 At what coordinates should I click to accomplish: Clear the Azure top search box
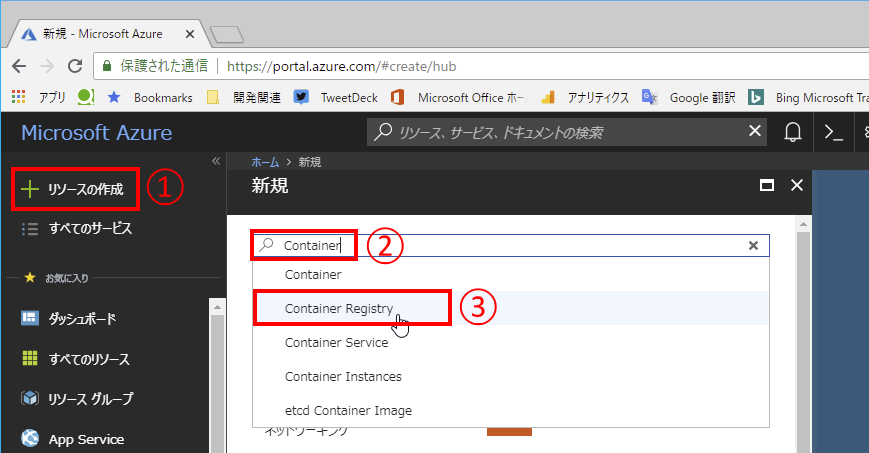pyautogui.click(x=754, y=131)
